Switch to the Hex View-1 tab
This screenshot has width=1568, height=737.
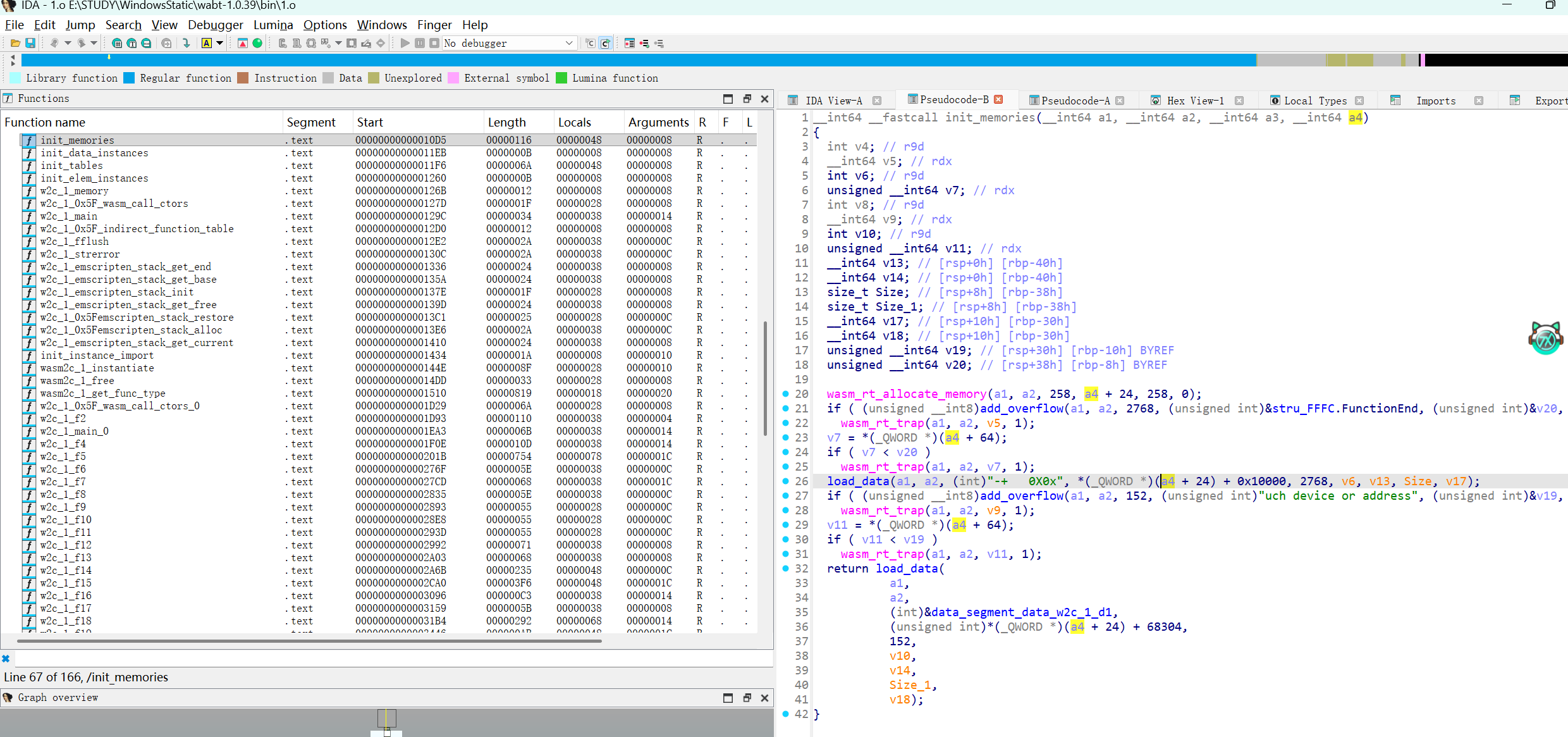tap(1194, 101)
